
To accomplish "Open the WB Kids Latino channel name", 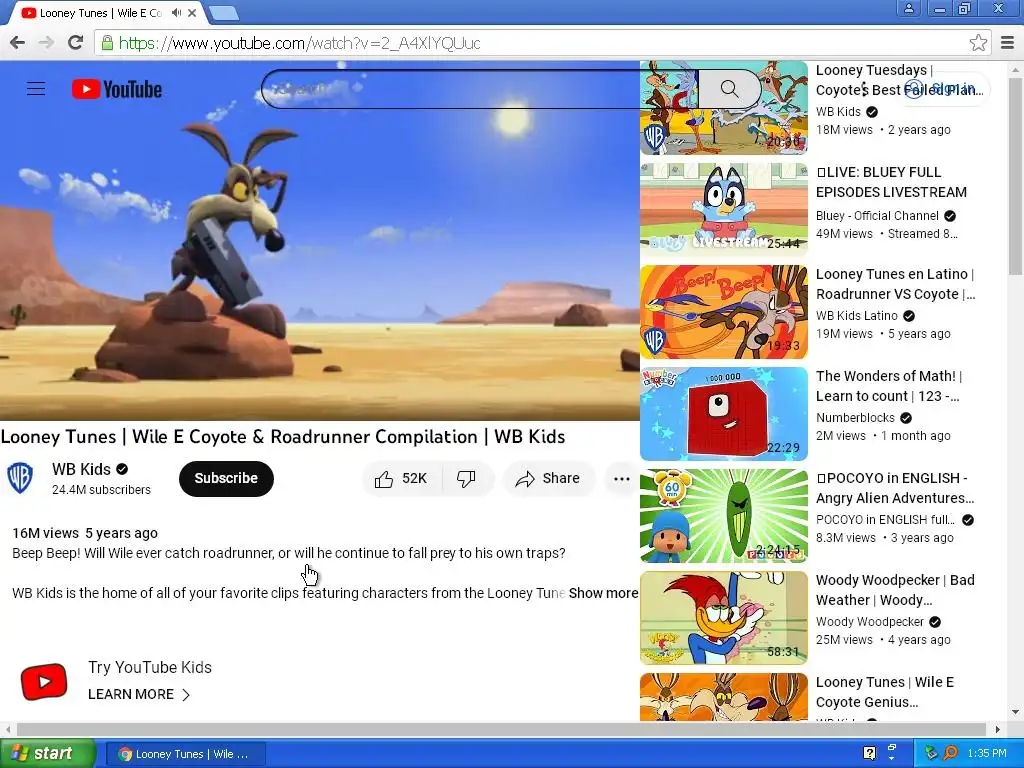I will (857, 315).
